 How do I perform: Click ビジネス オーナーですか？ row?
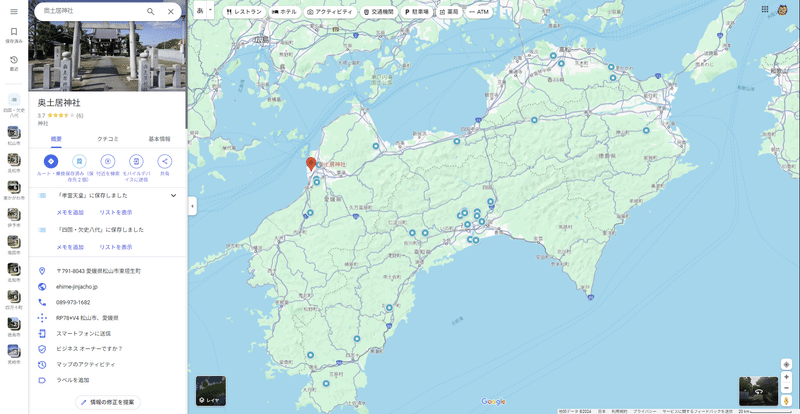108,349
